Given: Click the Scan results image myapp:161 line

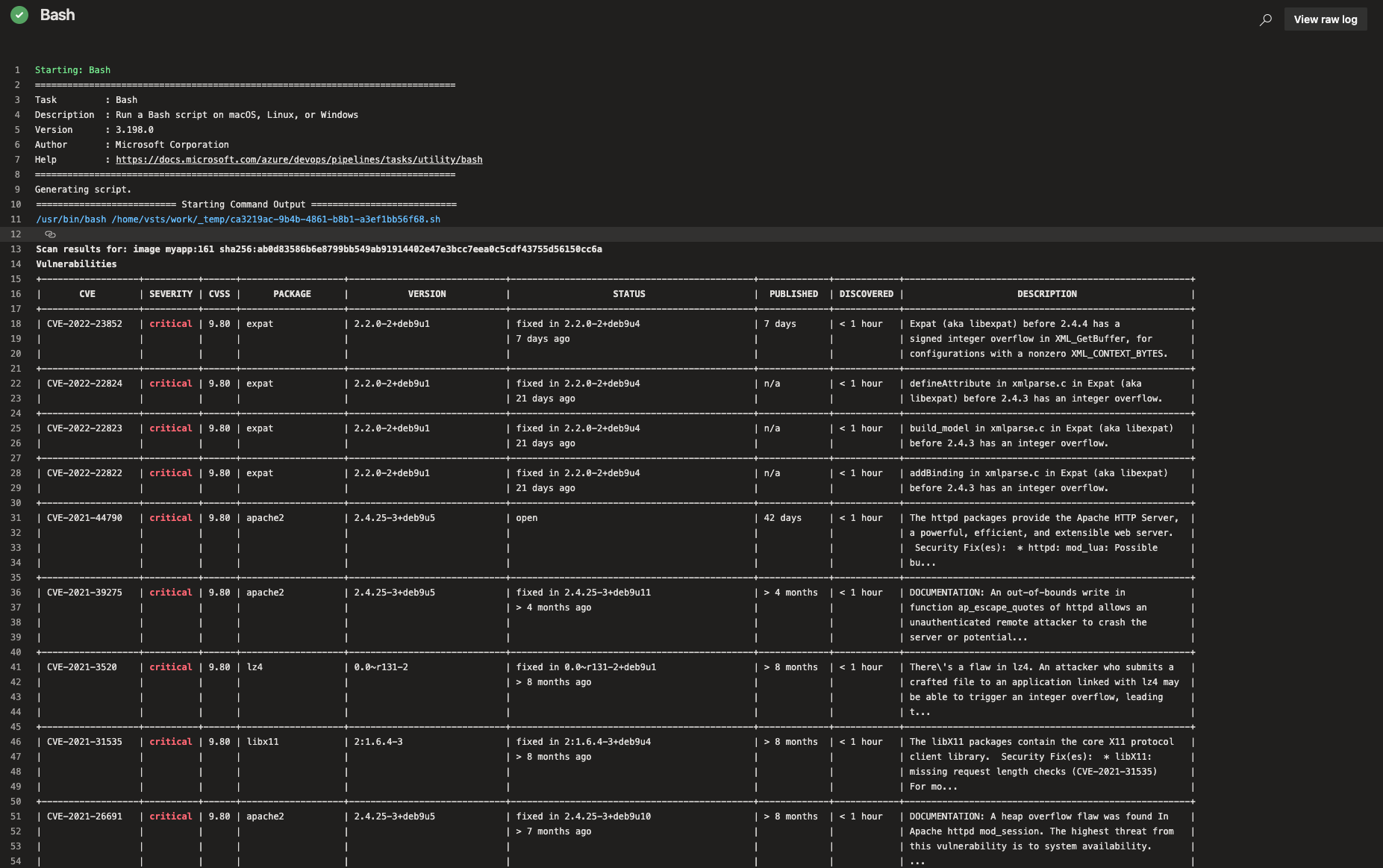Looking at the screenshot, I should pyautogui.click(x=319, y=249).
